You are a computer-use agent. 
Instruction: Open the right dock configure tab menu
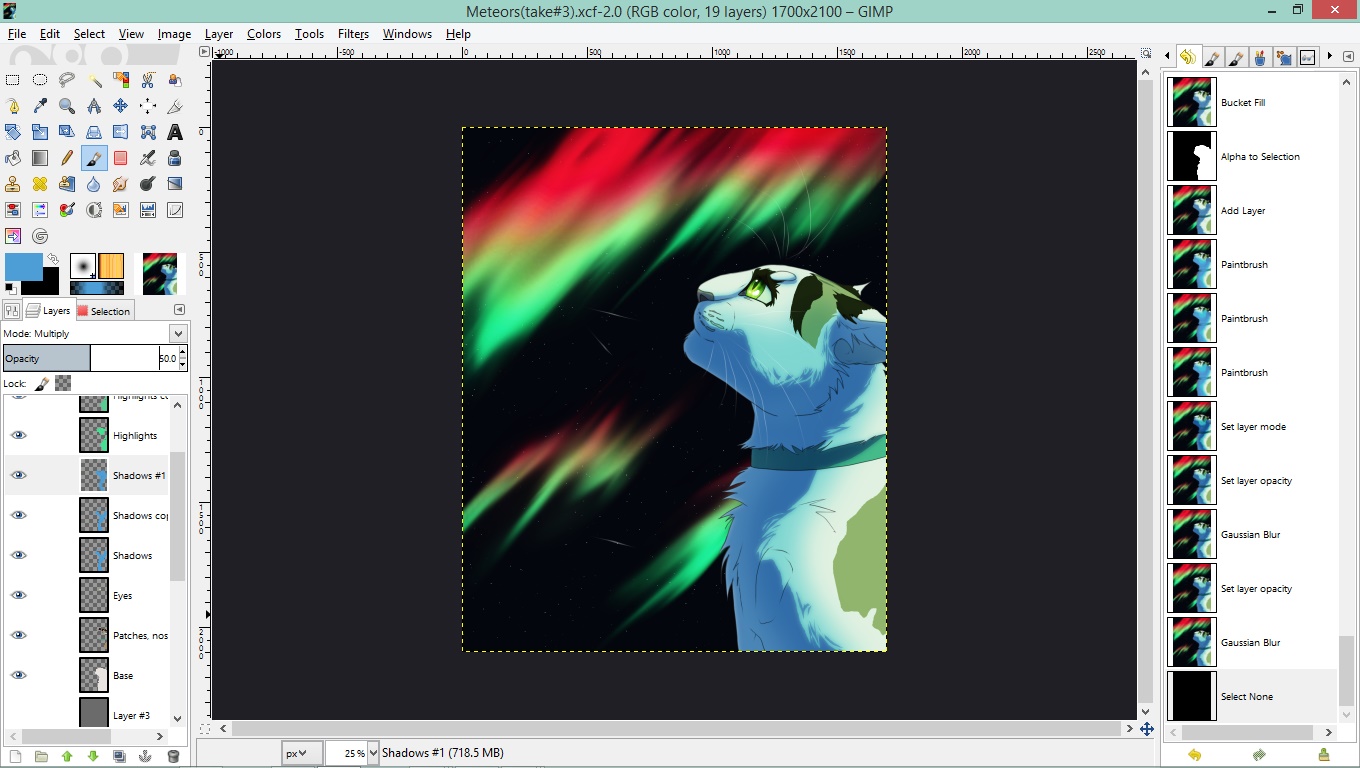coord(1349,56)
